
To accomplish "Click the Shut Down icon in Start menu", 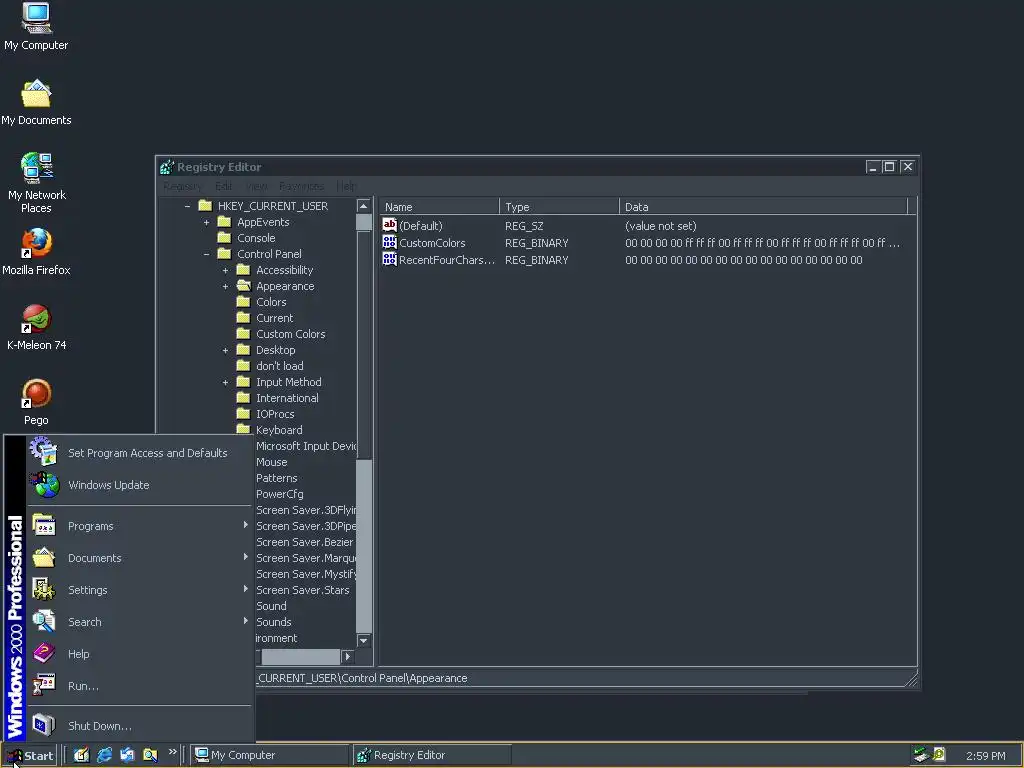I will [44, 725].
